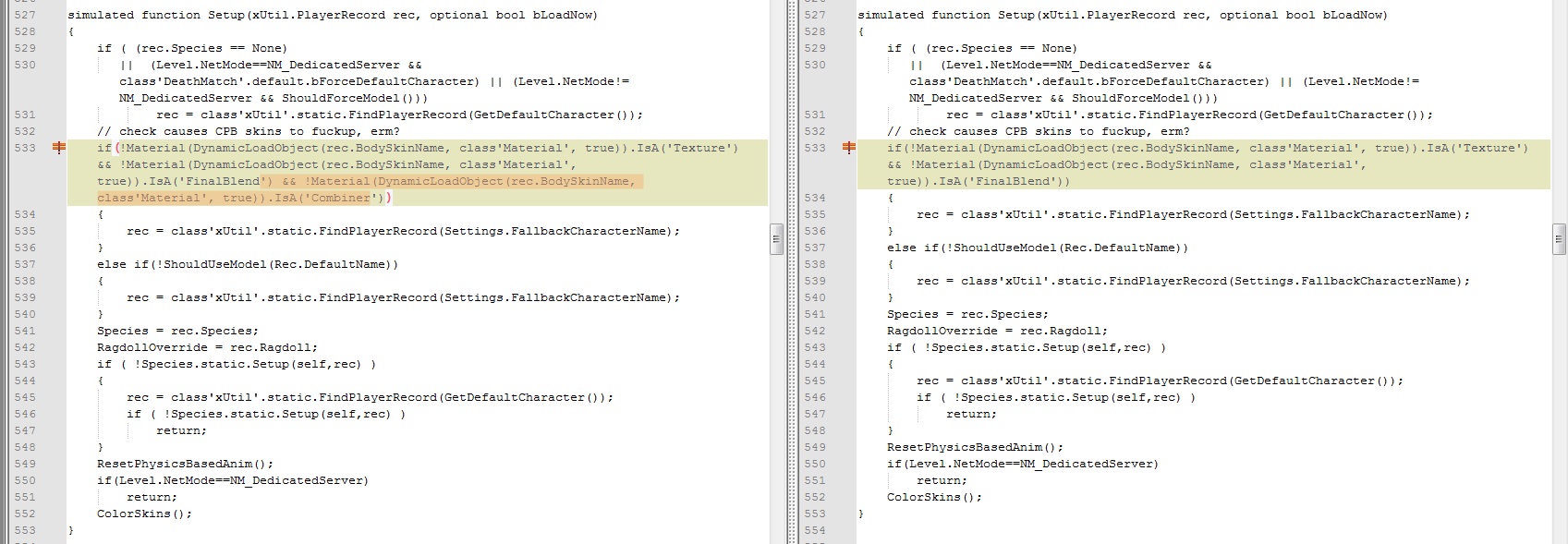Screen dimensions: 1568x544
Task: Click 'NM_DedicatedServer && ShouldForceModel()))' in left pane
Action: 273,98
